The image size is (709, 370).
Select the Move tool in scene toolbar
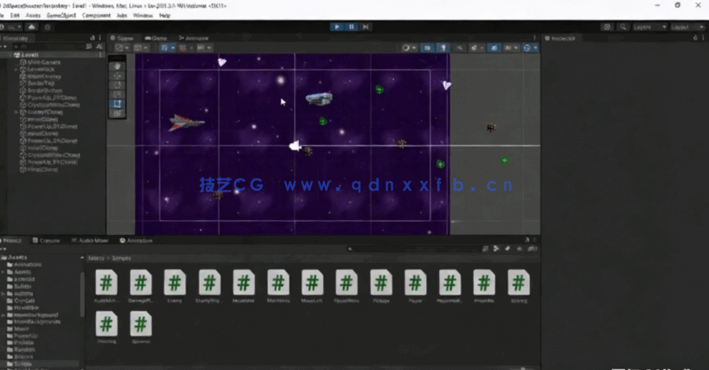coord(117,76)
